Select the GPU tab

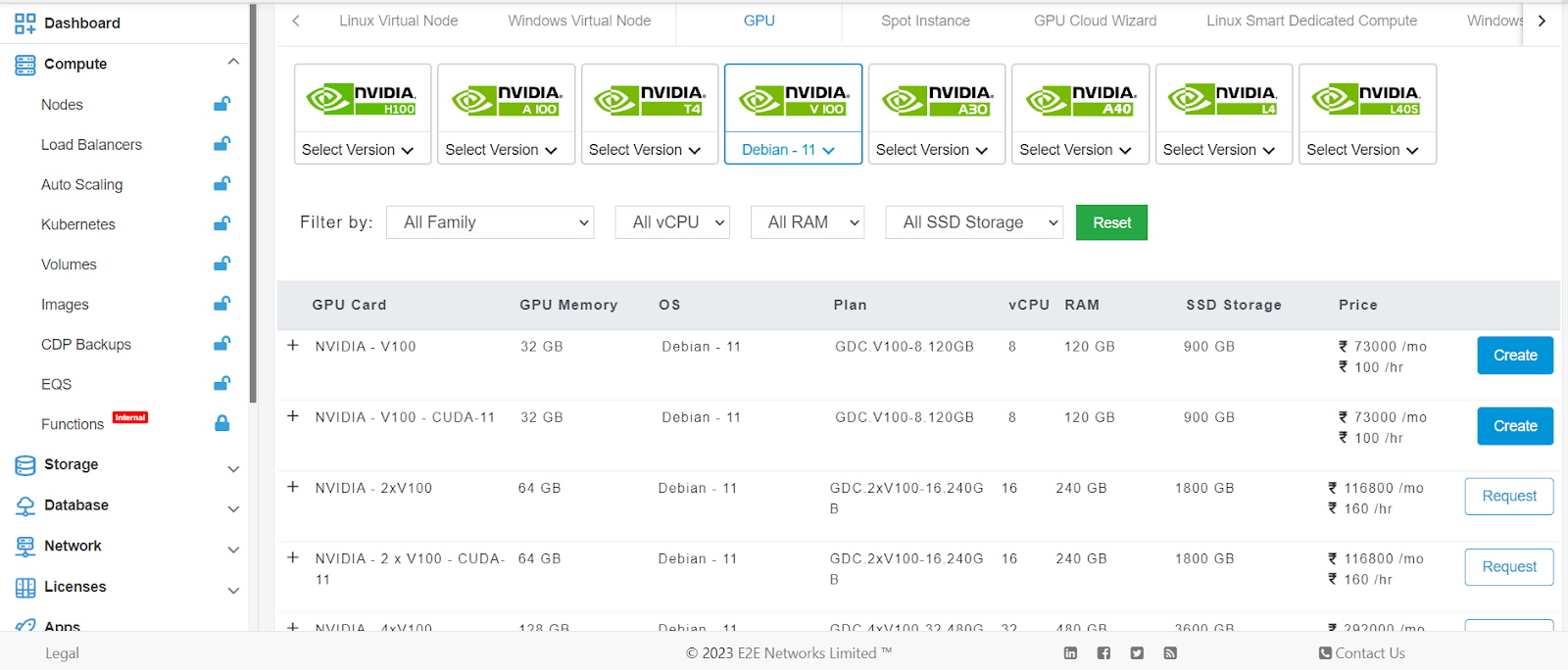(x=759, y=21)
